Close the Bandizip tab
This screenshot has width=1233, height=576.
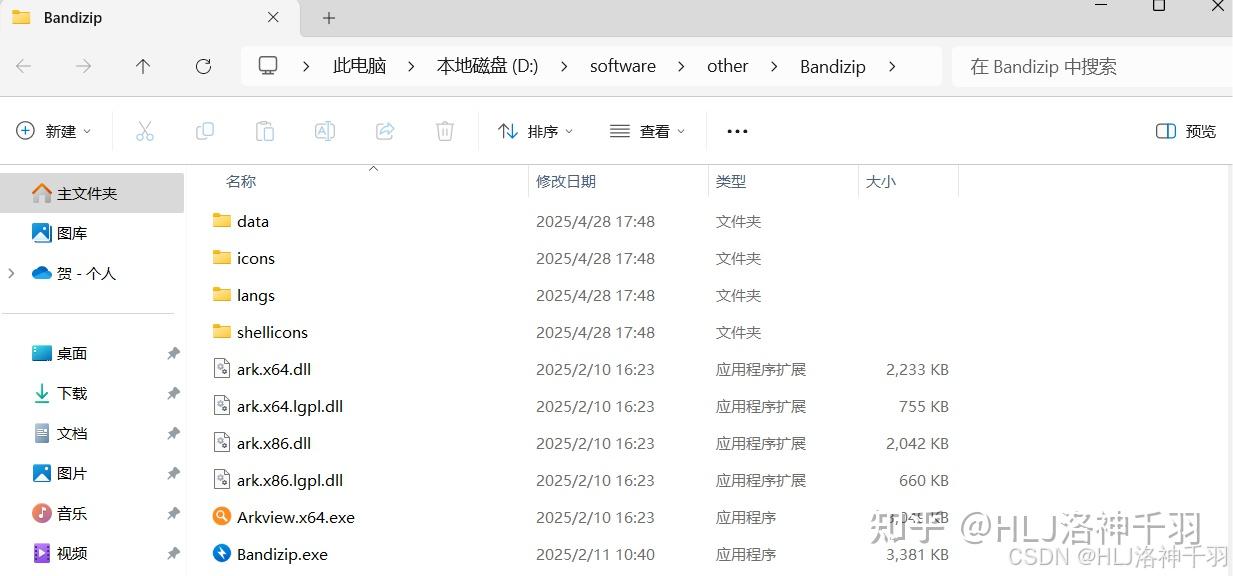(273, 17)
